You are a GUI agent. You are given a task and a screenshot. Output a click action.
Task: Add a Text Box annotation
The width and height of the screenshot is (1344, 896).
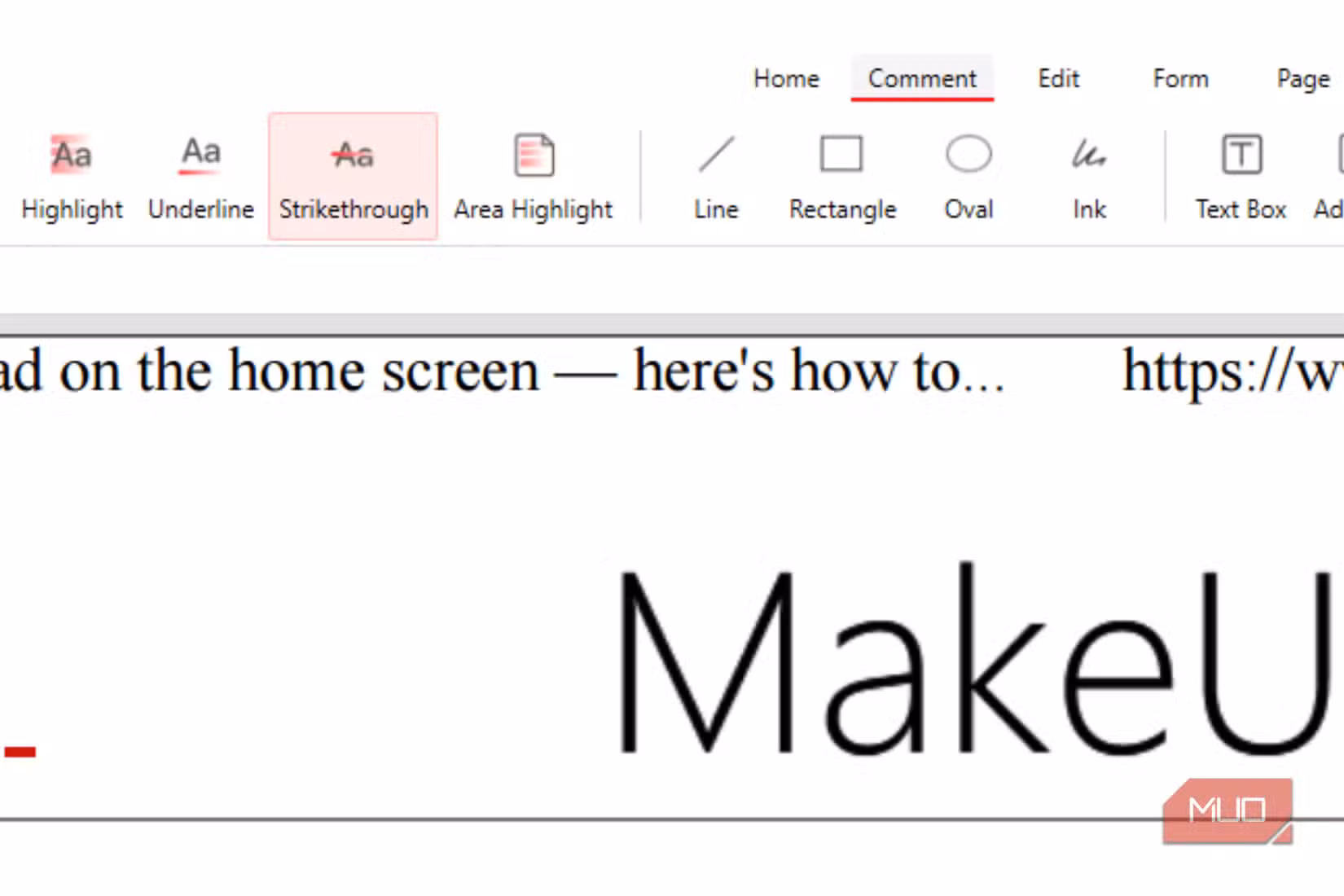click(x=1241, y=177)
